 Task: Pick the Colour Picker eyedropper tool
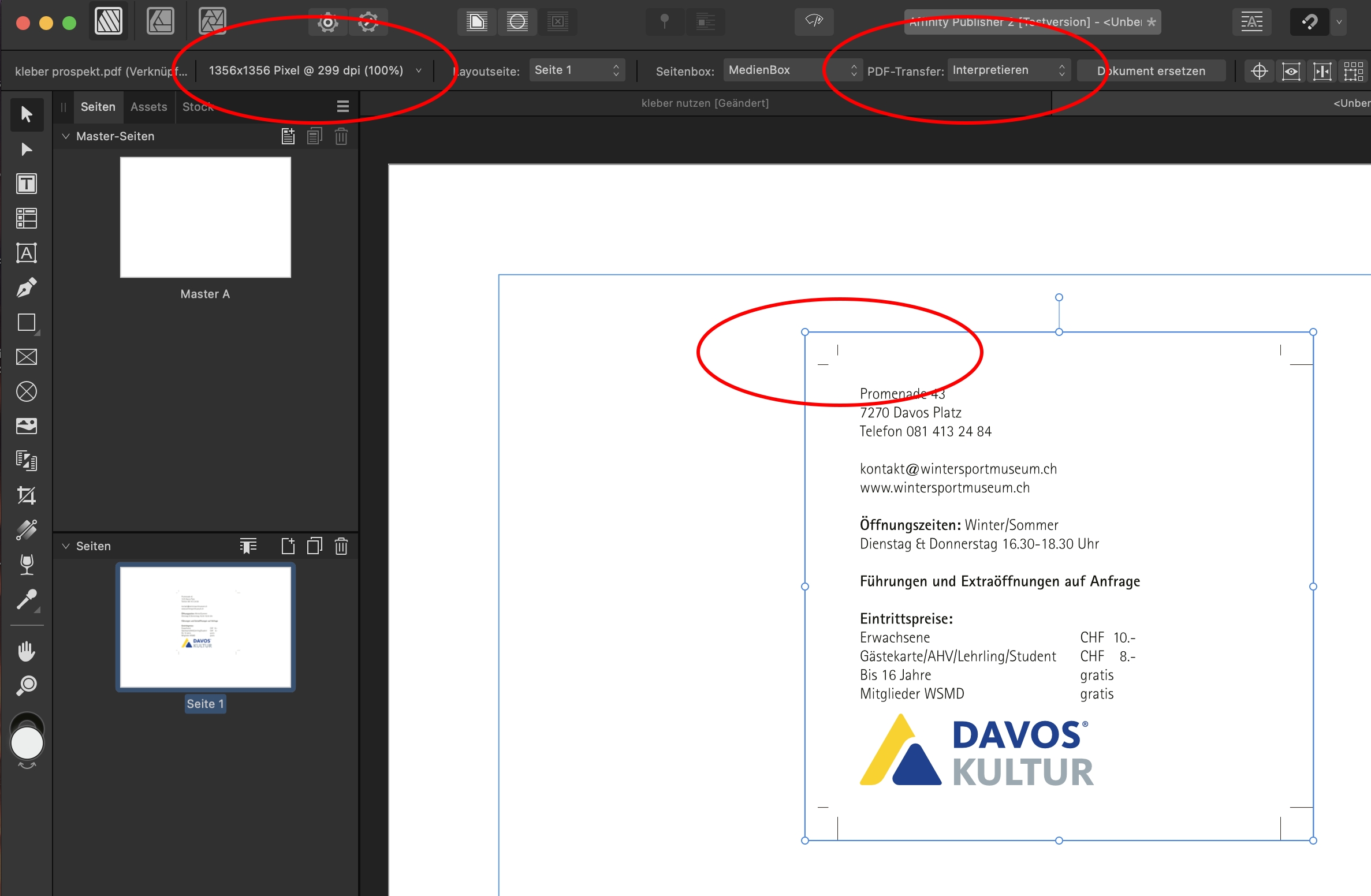(27, 599)
